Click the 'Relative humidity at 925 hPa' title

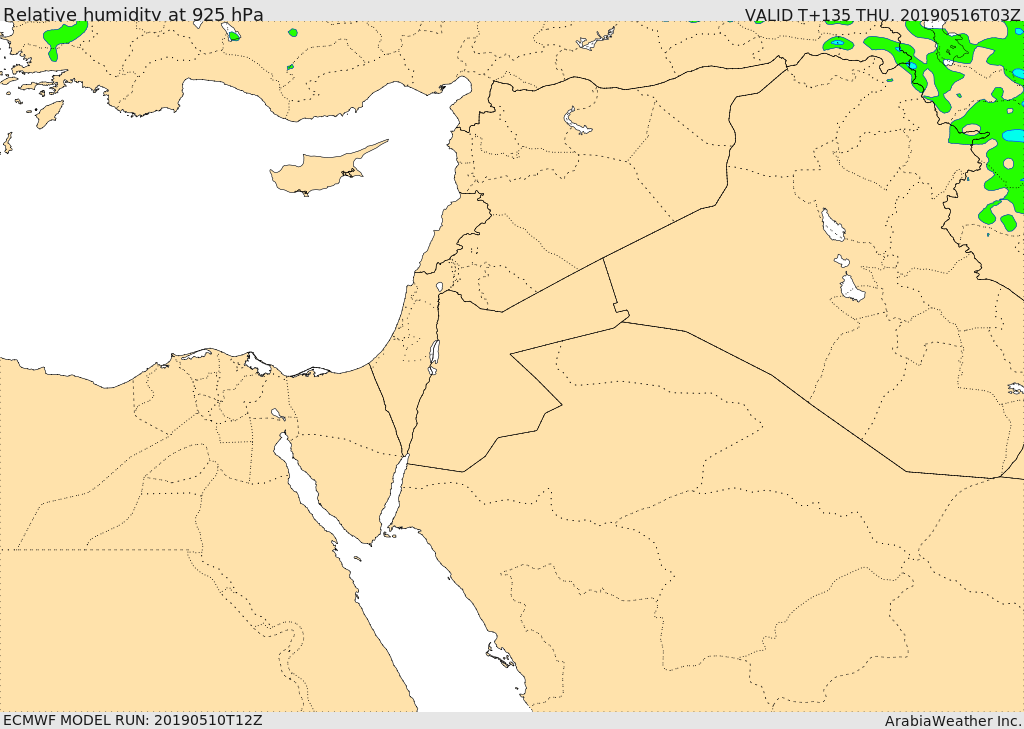tap(134, 14)
